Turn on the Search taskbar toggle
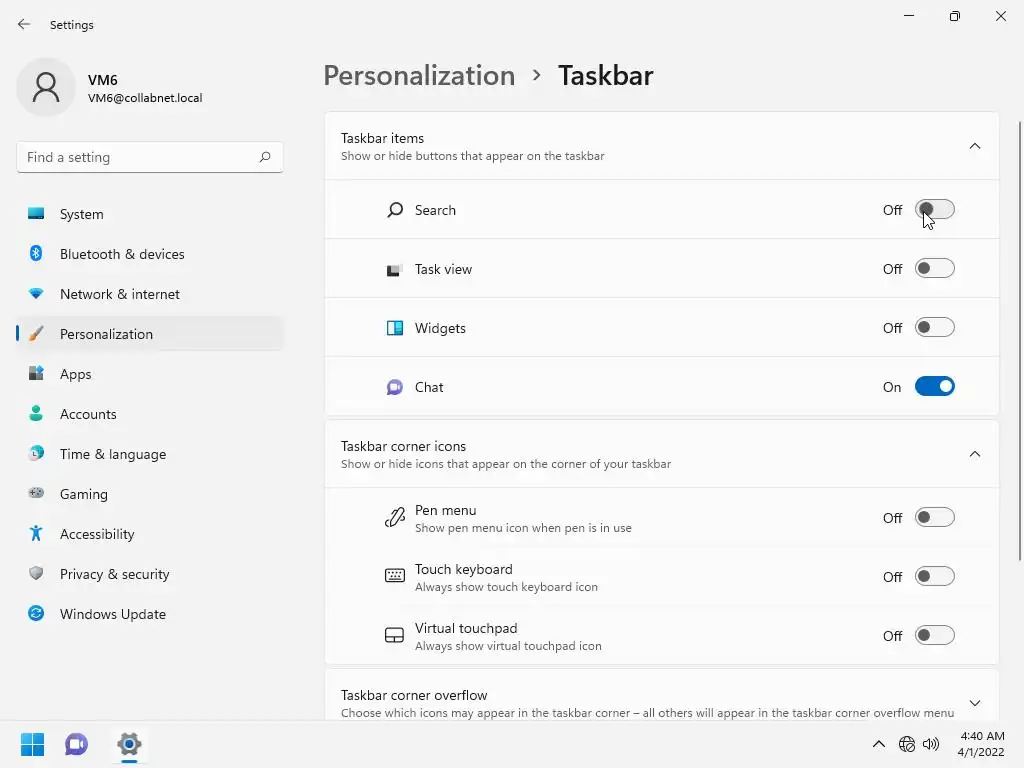The height and width of the screenshot is (768, 1024). [x=935, y=210]
